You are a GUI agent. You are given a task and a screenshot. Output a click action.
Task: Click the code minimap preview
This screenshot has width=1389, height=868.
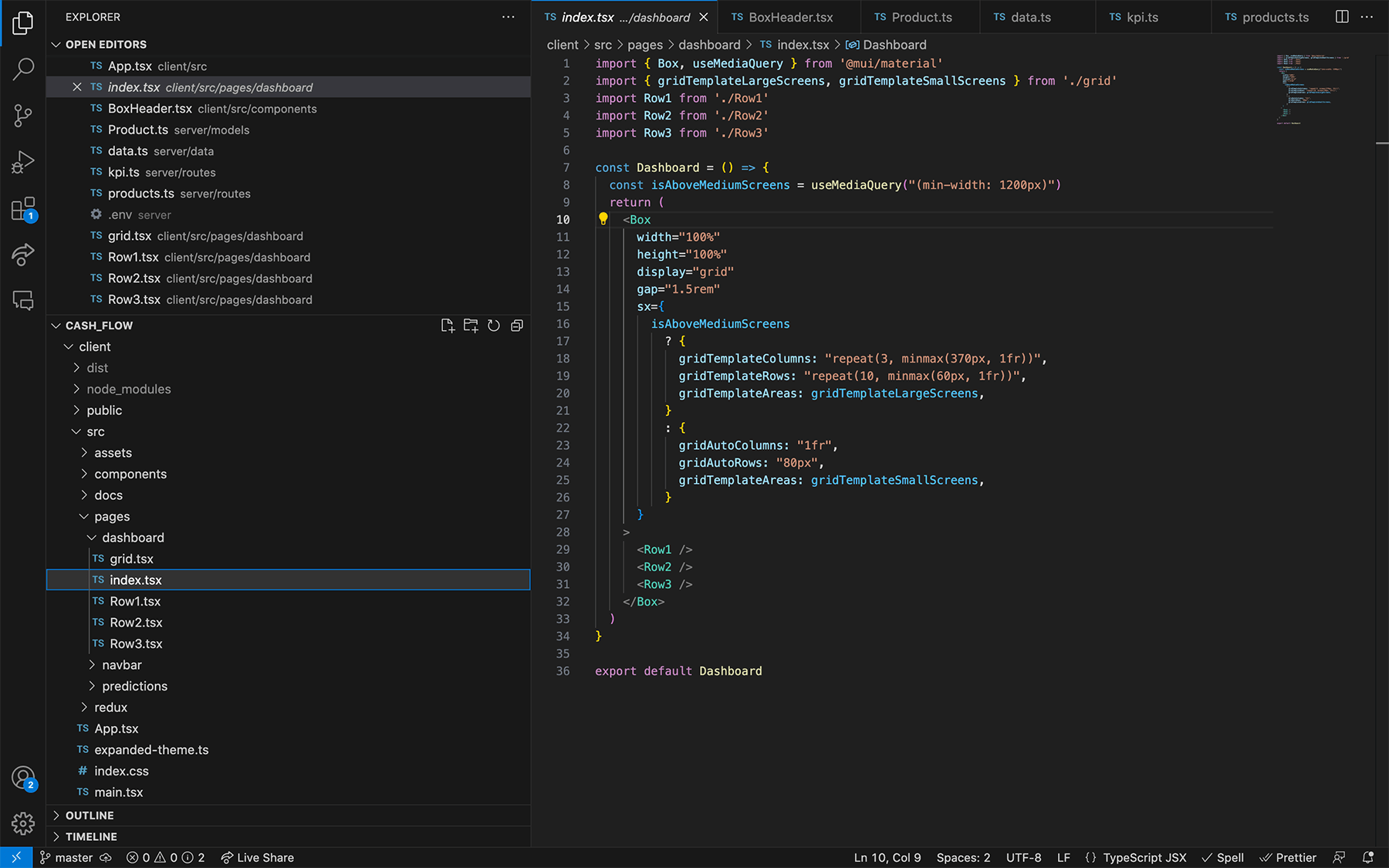pyautogui.click(x=1314, y=89)
